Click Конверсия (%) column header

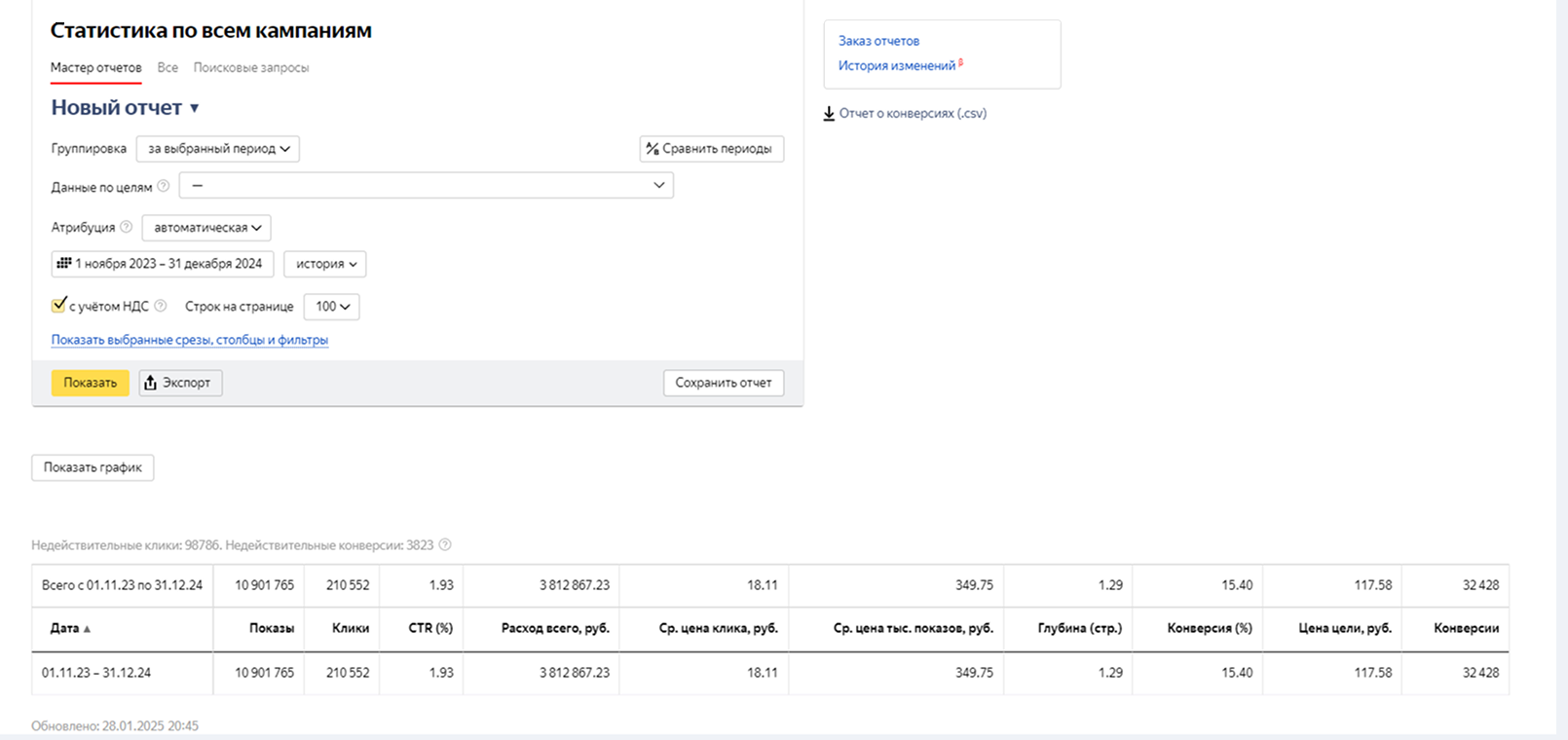[1210, 629]
